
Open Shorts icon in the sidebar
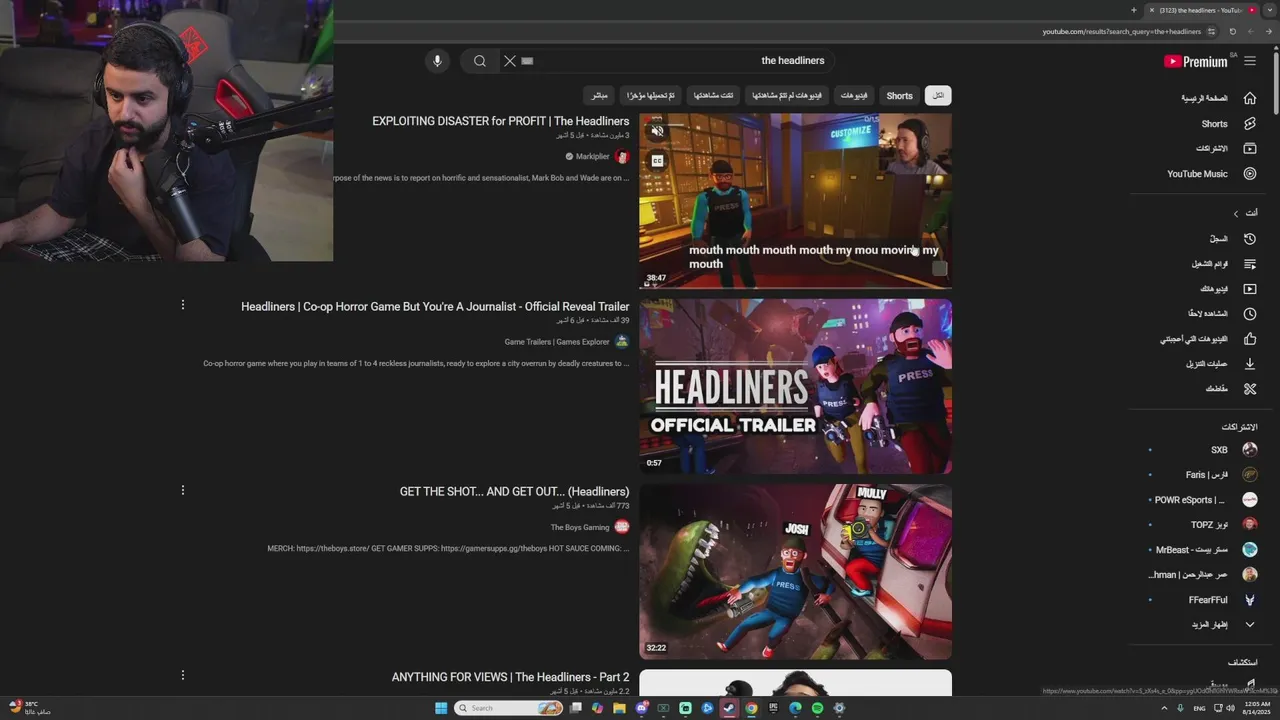1250,124
